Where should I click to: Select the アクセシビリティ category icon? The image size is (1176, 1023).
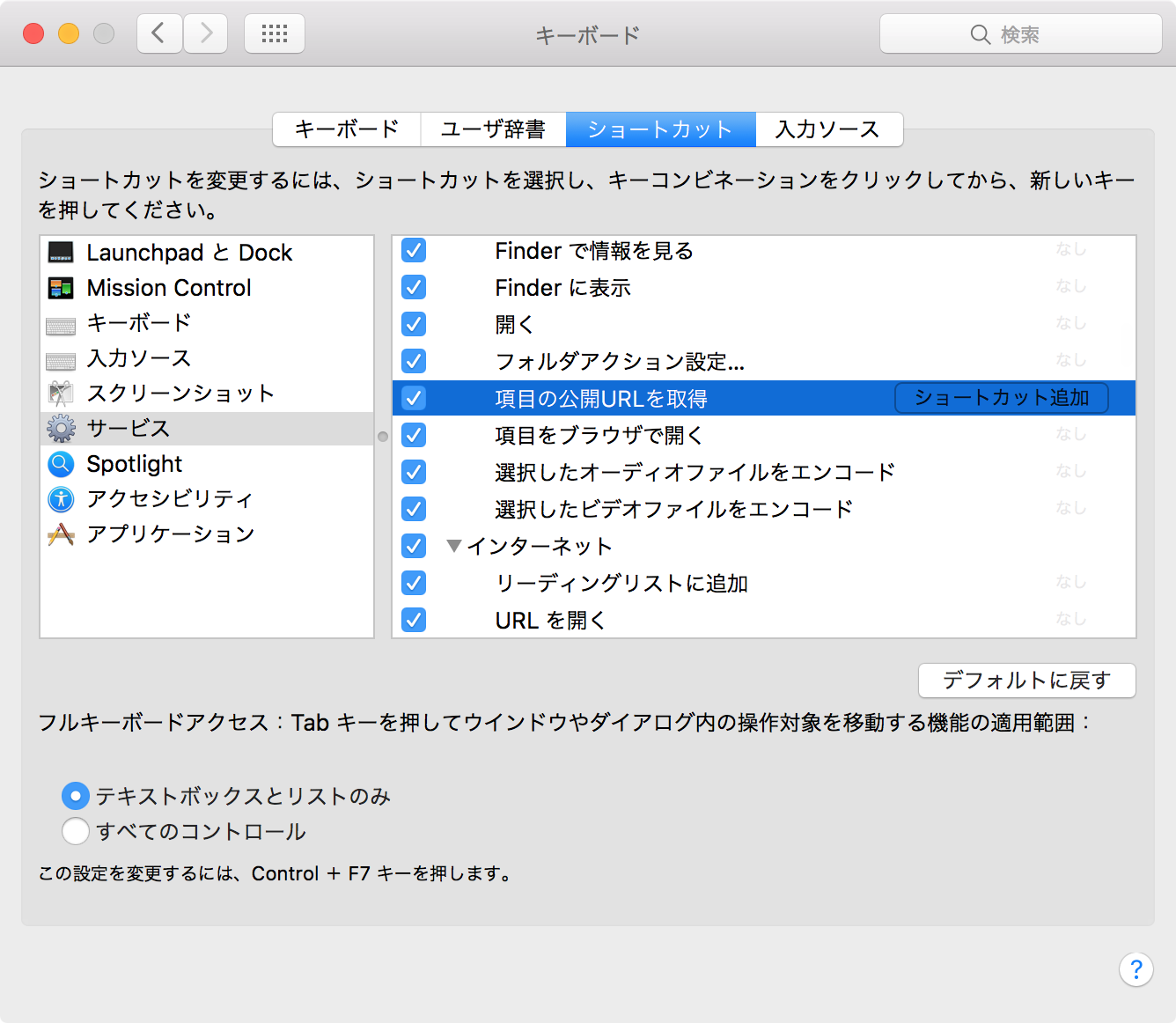point(60,499)
